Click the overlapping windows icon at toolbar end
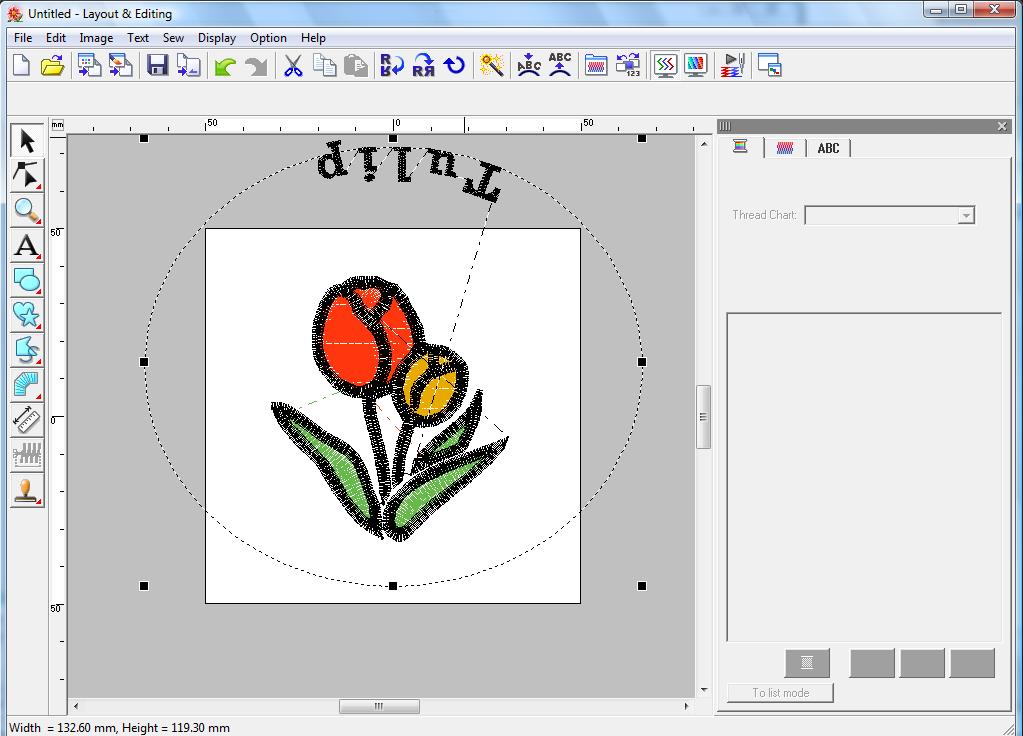 click(x=770, y=65)
